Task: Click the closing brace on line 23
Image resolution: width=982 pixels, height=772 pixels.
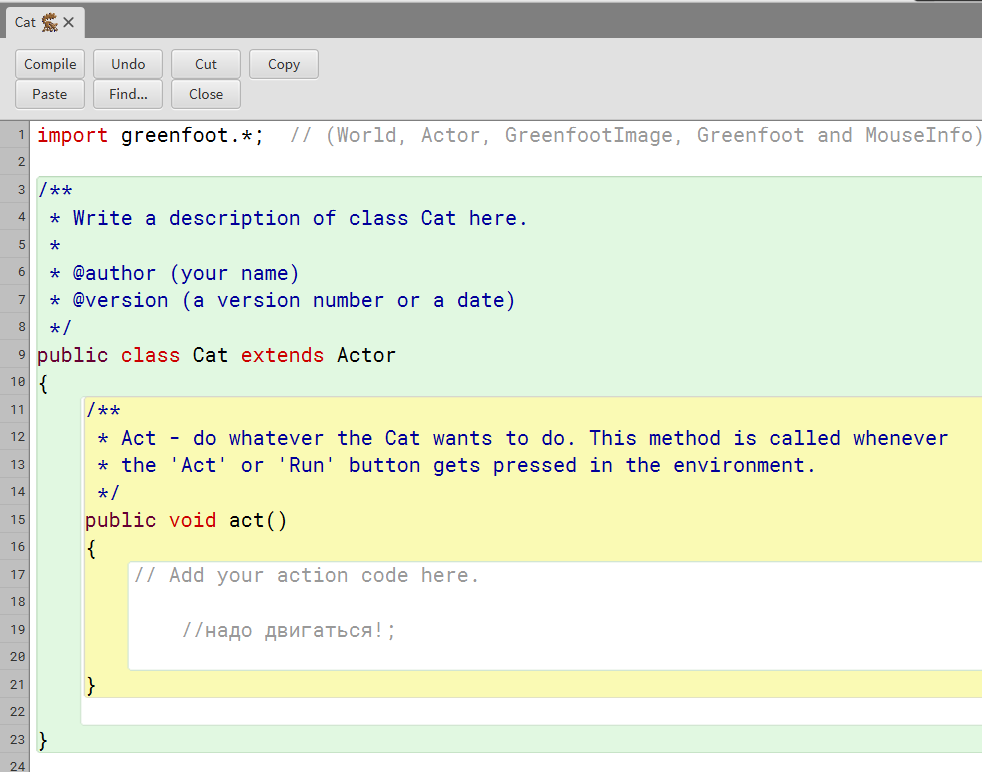Action: click(x=43, y=741)
